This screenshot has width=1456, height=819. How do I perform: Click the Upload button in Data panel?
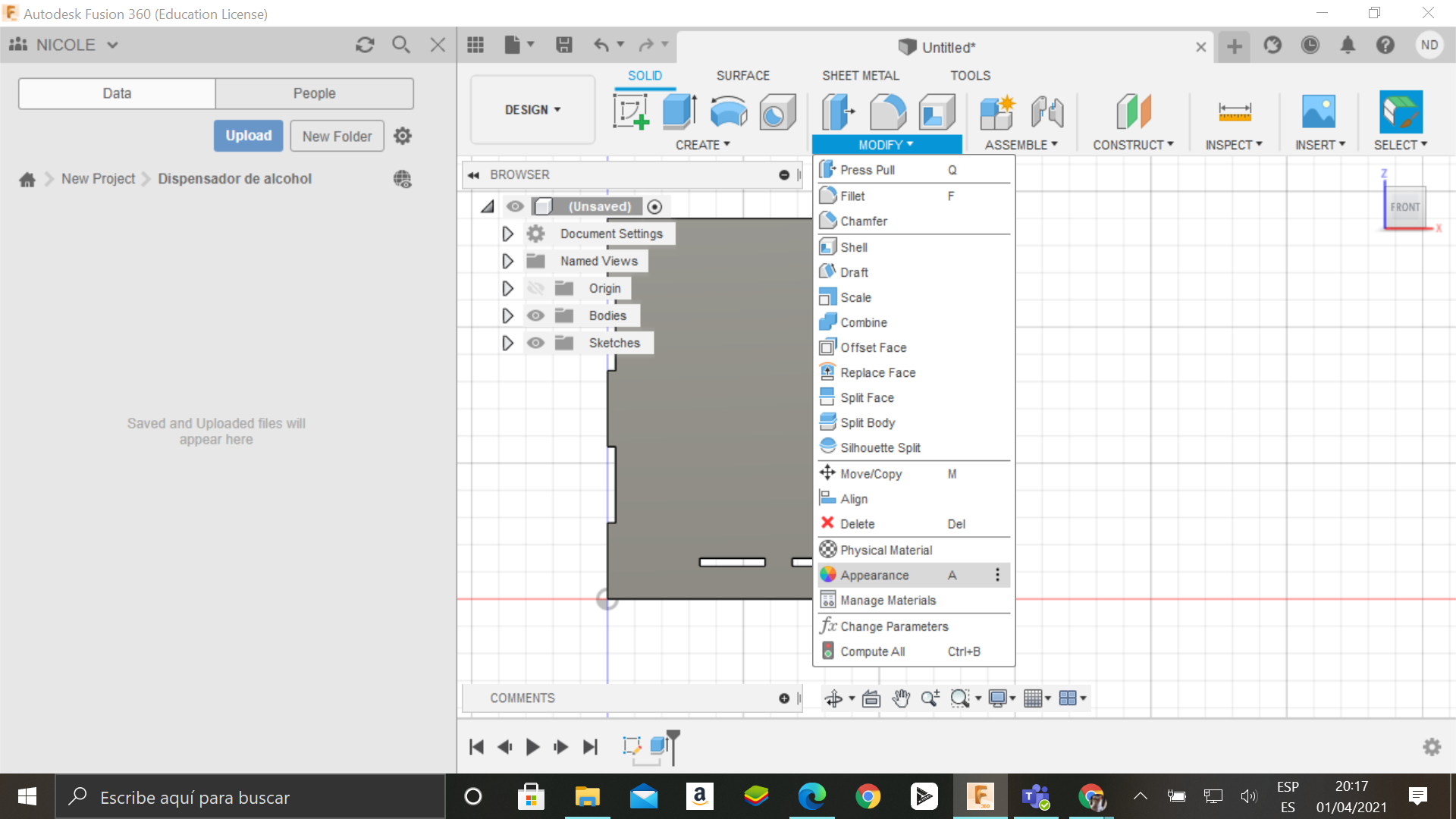coord(247,136)
